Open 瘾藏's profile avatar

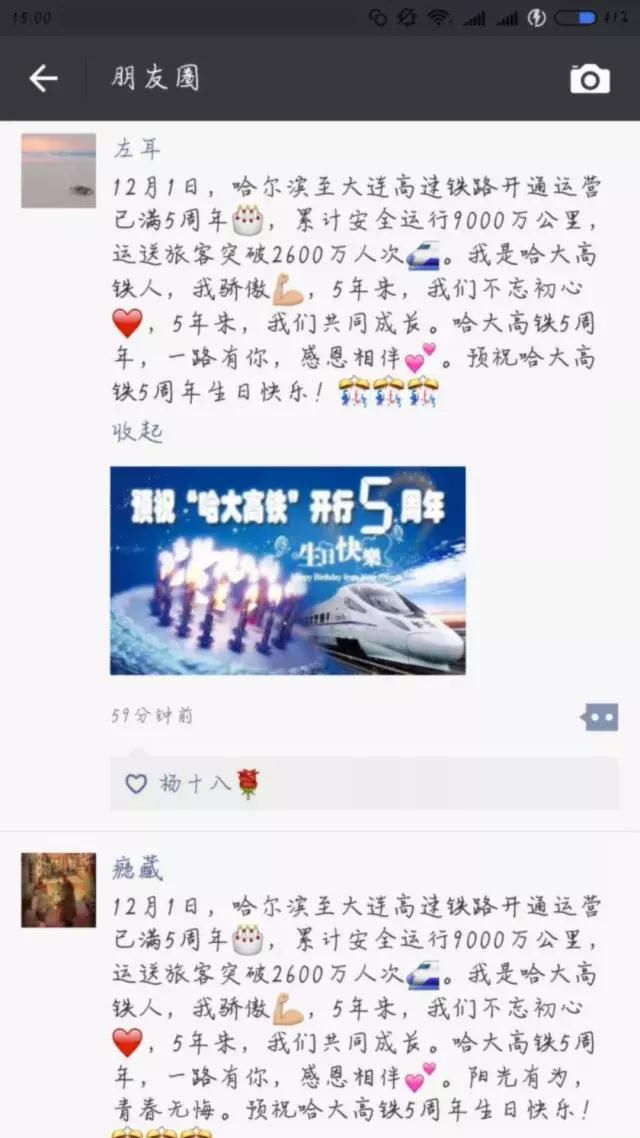(58, 890)
